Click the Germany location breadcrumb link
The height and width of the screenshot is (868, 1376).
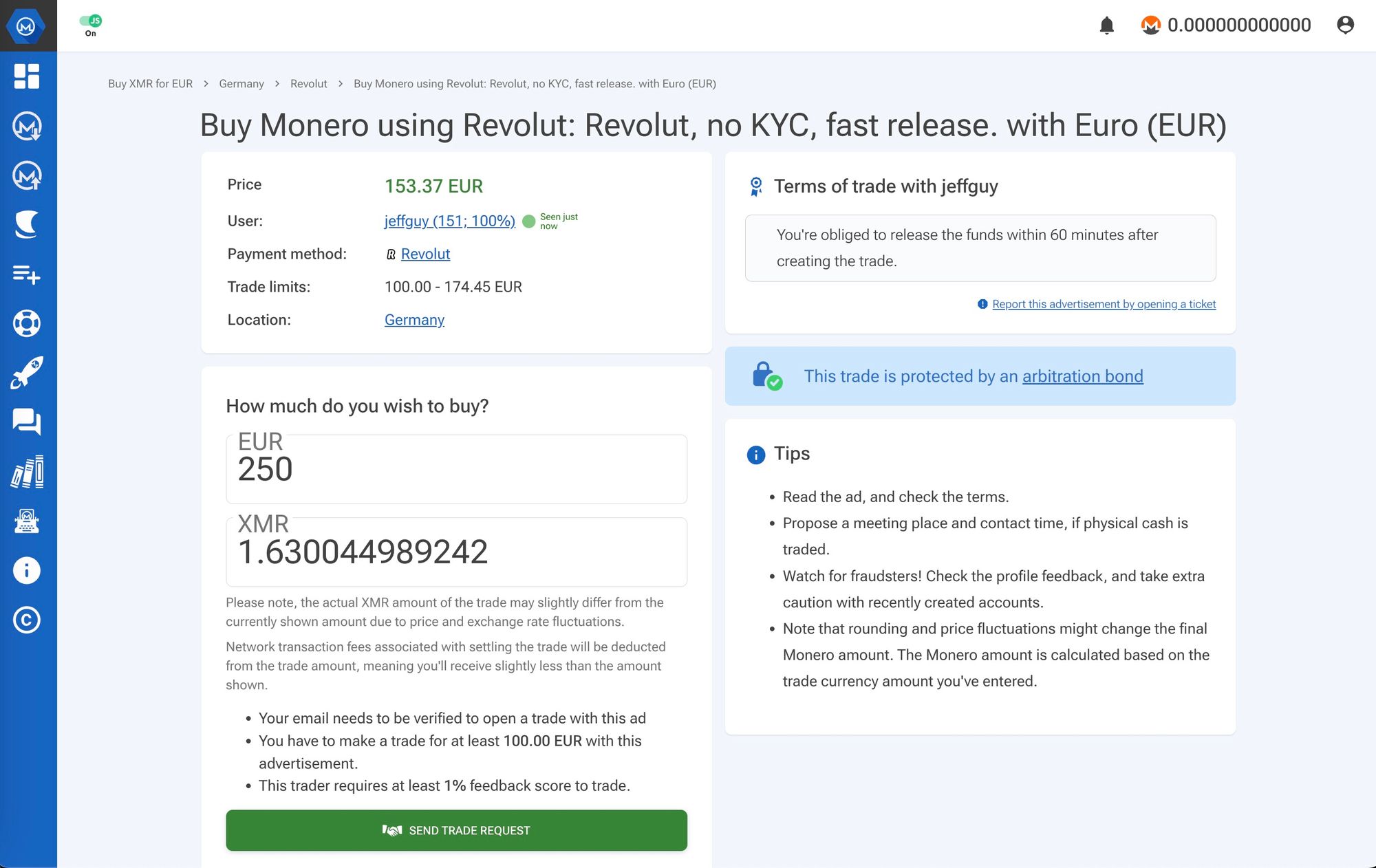(241, 83)
